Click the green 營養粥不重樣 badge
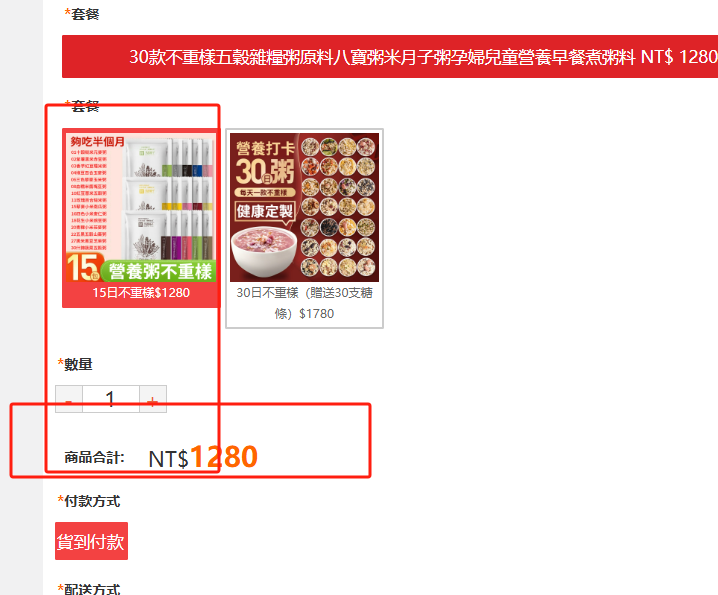Image resolution: width=718 pixels, height=595 pixels. [x=158, y=271]
